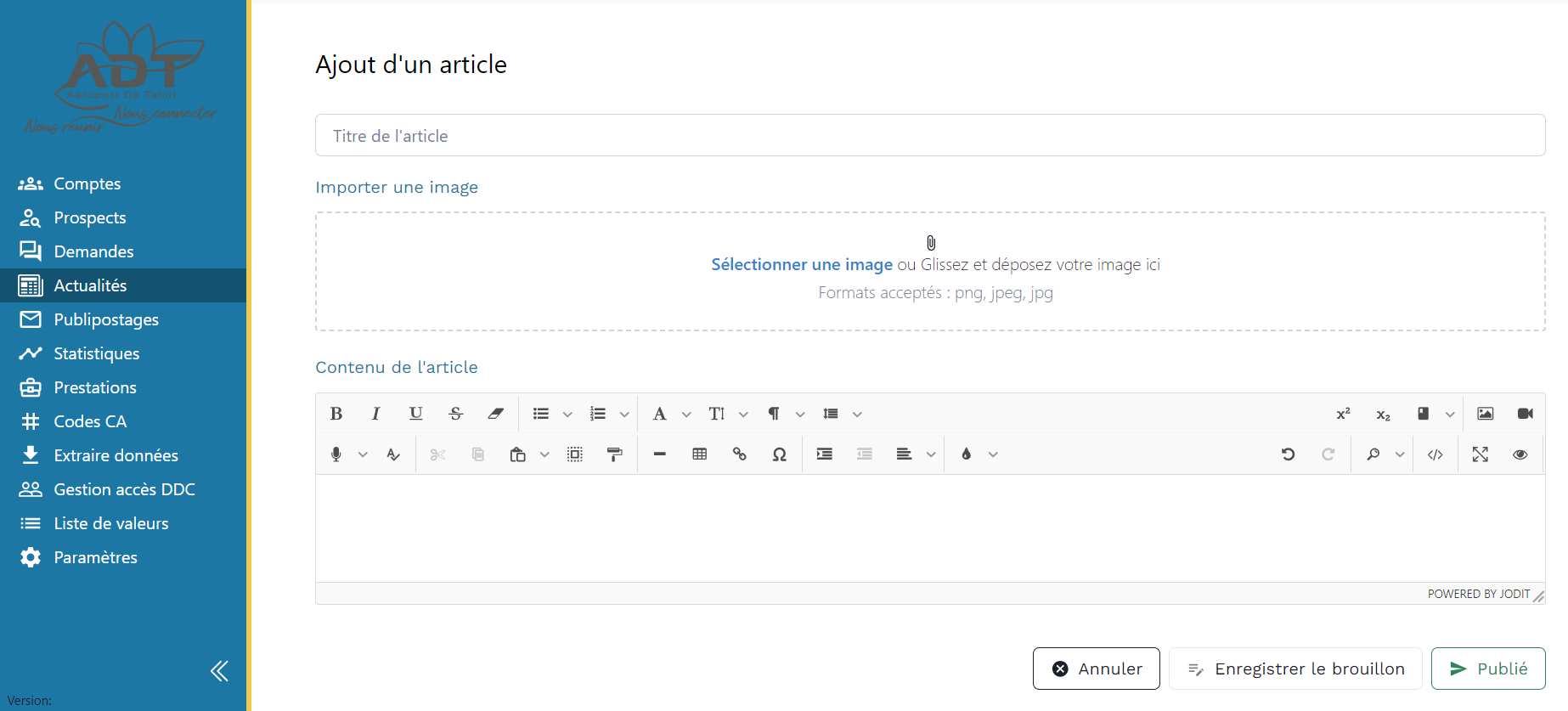Open fill color dropdown arrow
Screen dimensions: 1568x711
tap(993, 454)
